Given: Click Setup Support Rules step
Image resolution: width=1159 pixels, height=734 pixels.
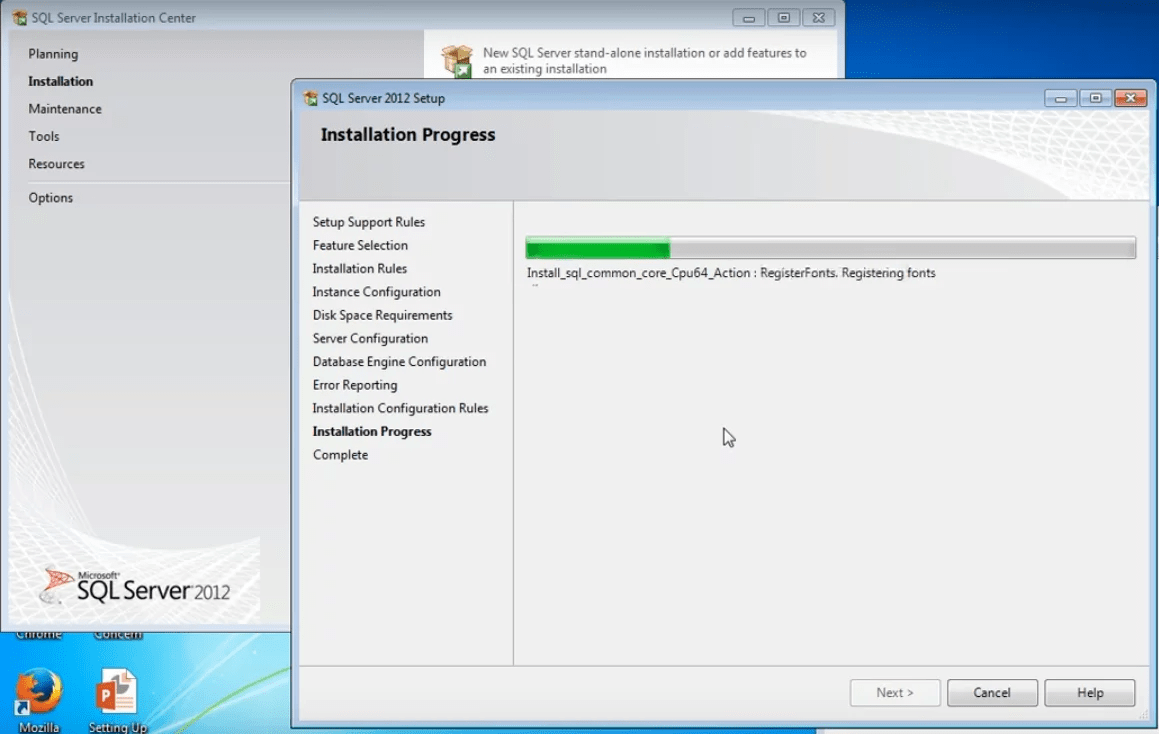Looking at the screenshot, I should (x=369, y=222).
